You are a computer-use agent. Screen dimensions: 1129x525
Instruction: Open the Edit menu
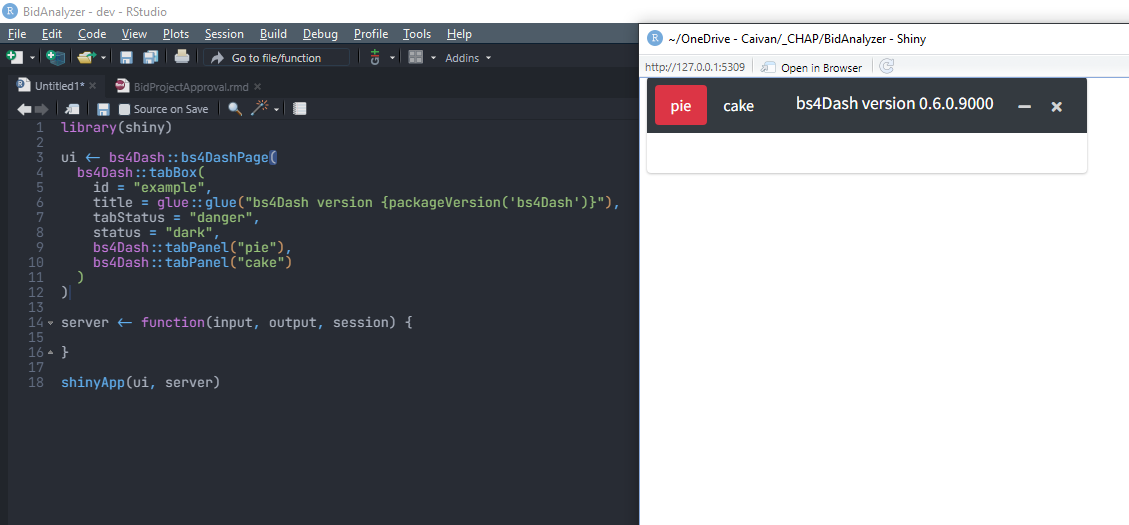tap(52, 34)
